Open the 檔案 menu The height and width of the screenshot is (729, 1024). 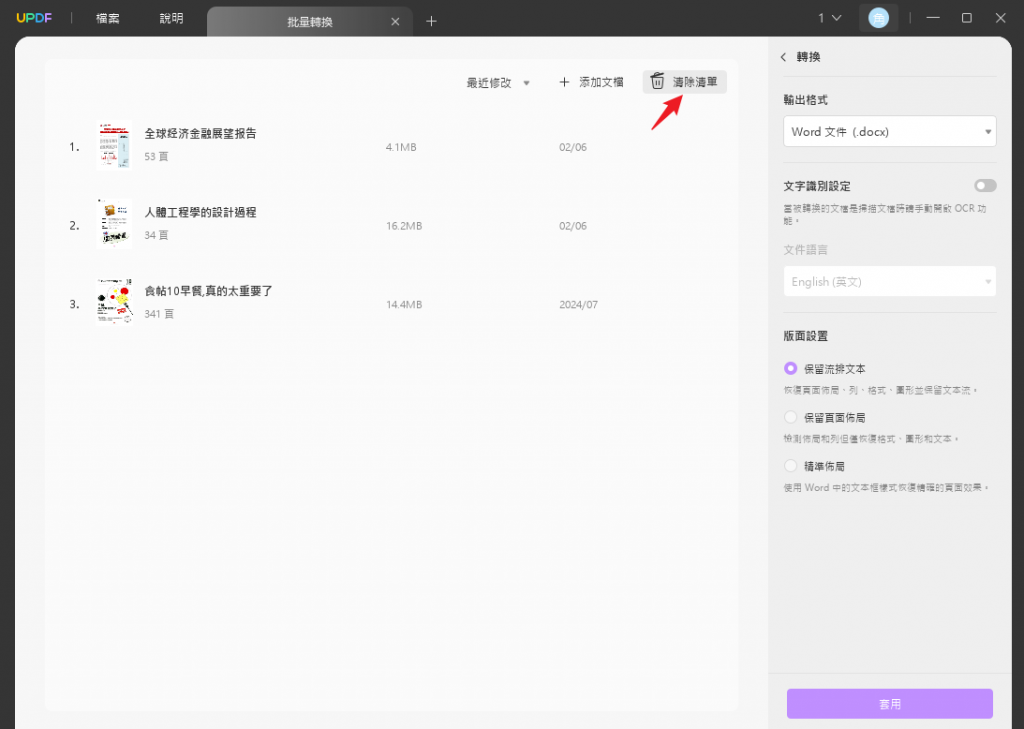108,18
